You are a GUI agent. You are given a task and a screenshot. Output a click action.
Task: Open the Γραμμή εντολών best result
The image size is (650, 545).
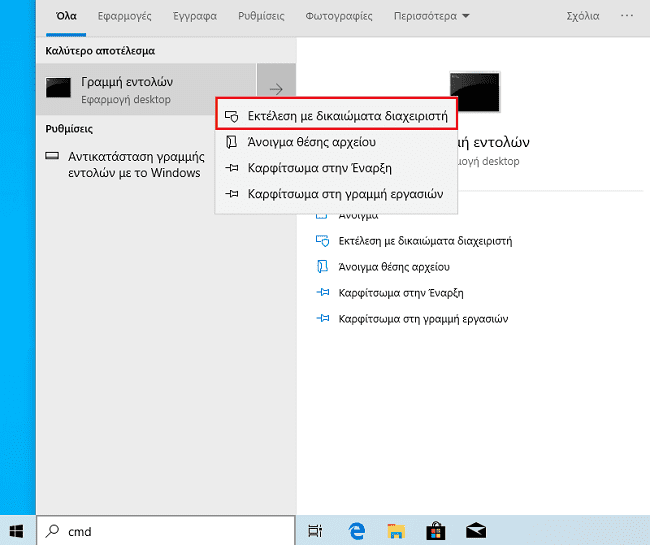pos(146,89)
